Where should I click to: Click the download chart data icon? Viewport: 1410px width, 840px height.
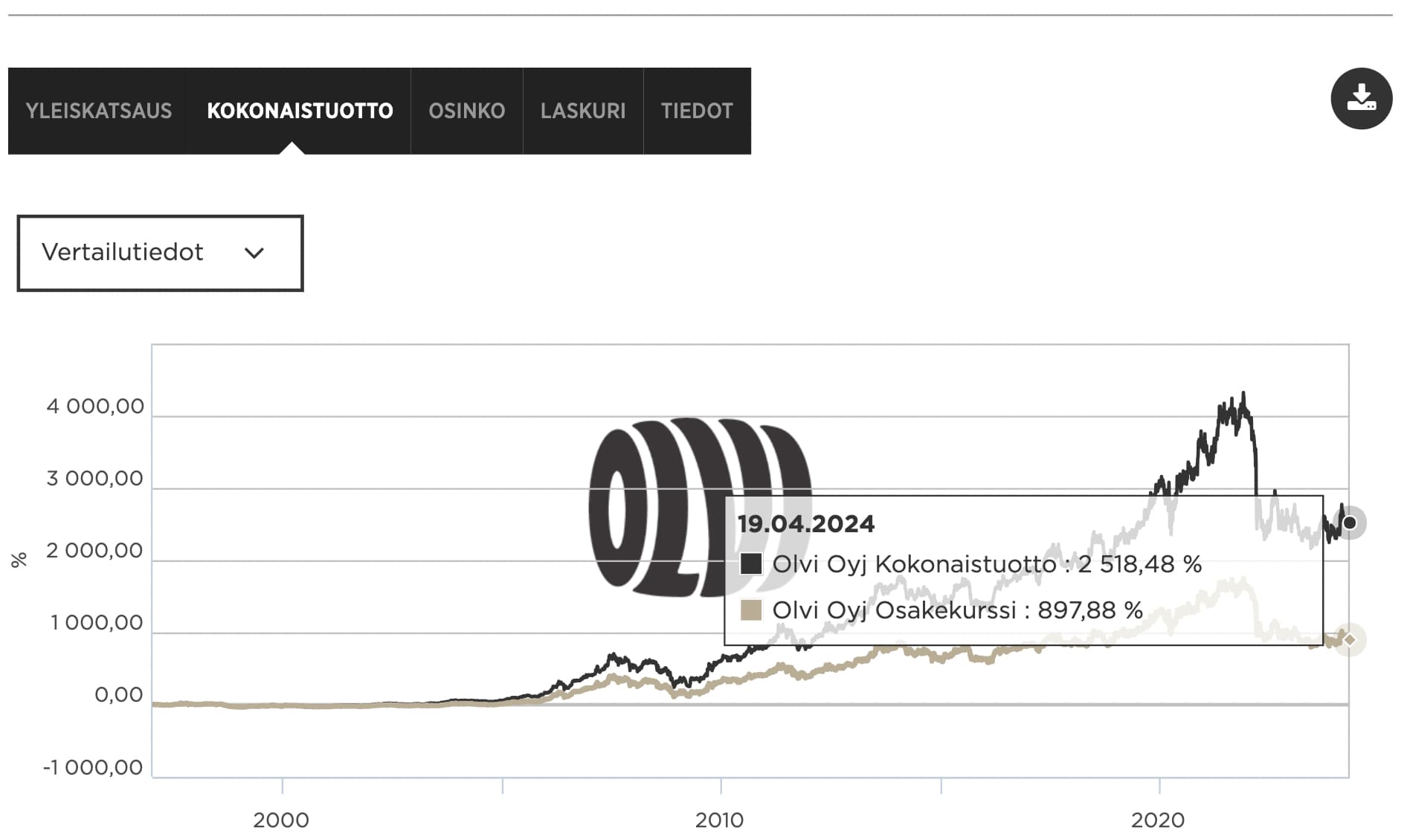point(1361,98)
